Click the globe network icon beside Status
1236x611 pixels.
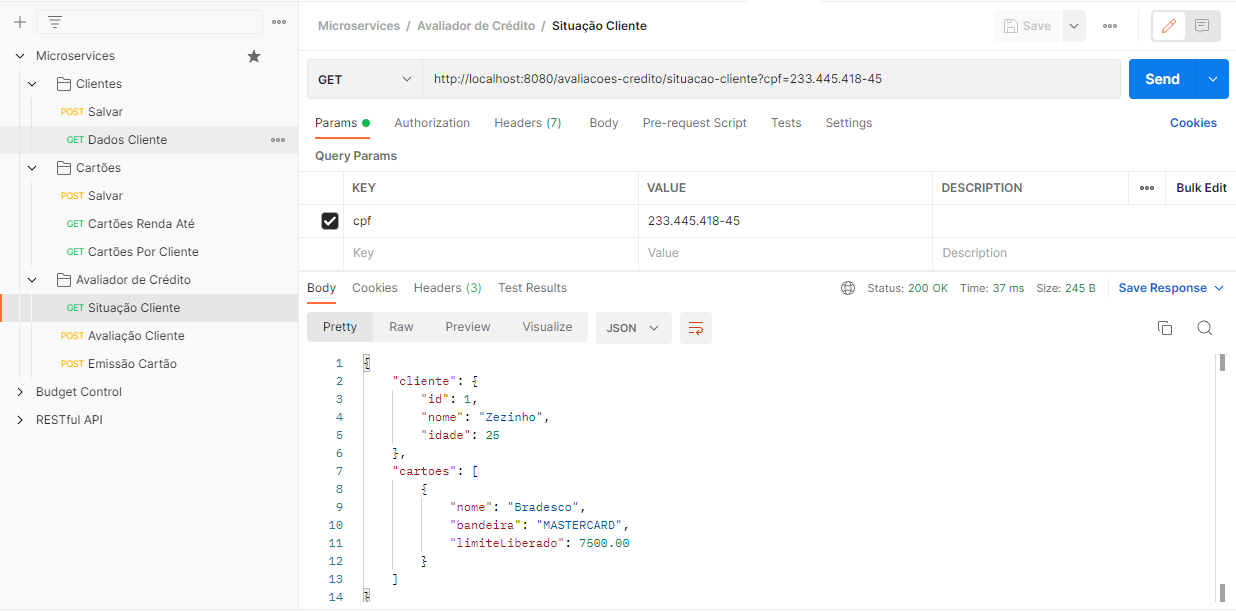[848, 287]
